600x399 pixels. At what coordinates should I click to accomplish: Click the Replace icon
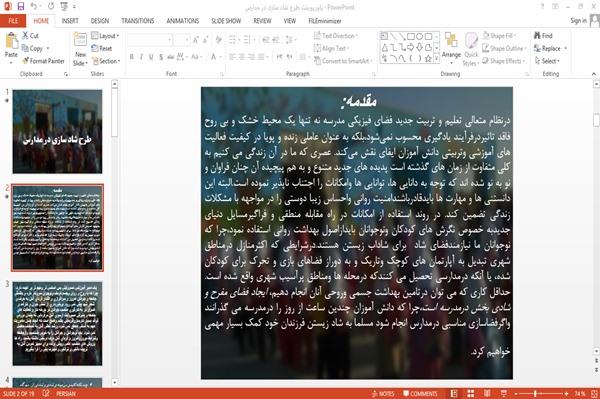coord(537,49)
